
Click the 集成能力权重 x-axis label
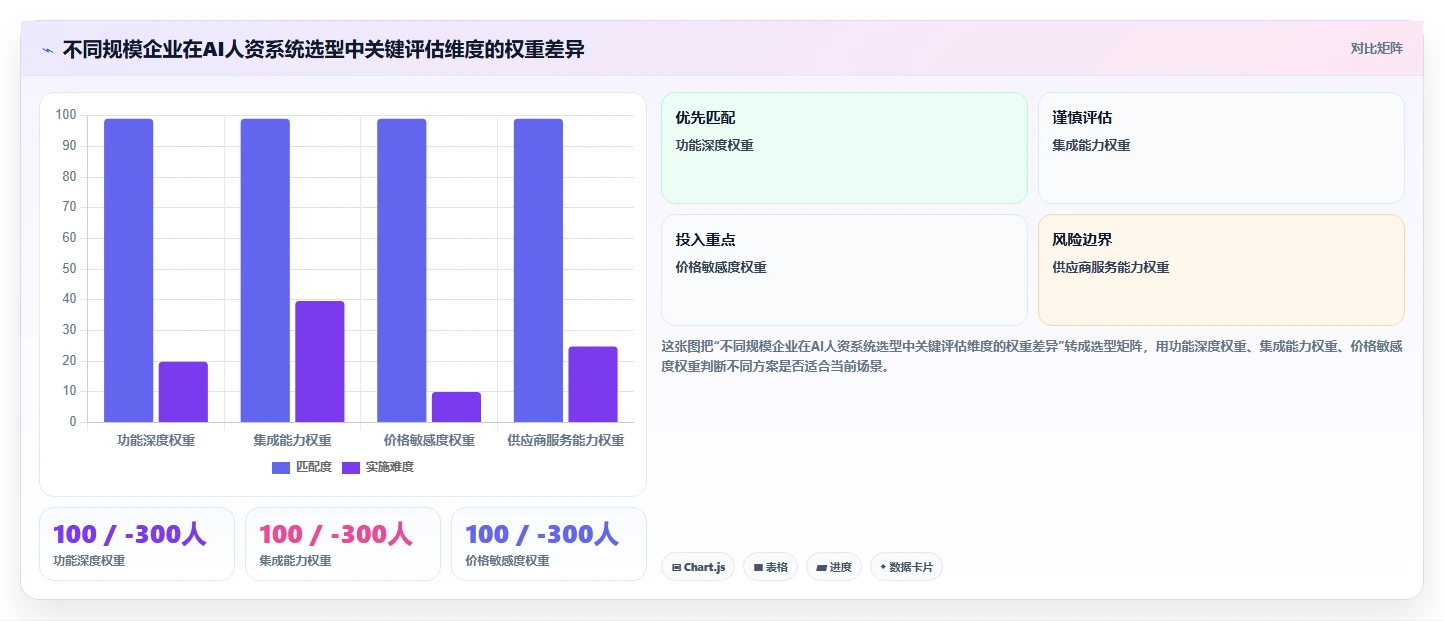292,440
